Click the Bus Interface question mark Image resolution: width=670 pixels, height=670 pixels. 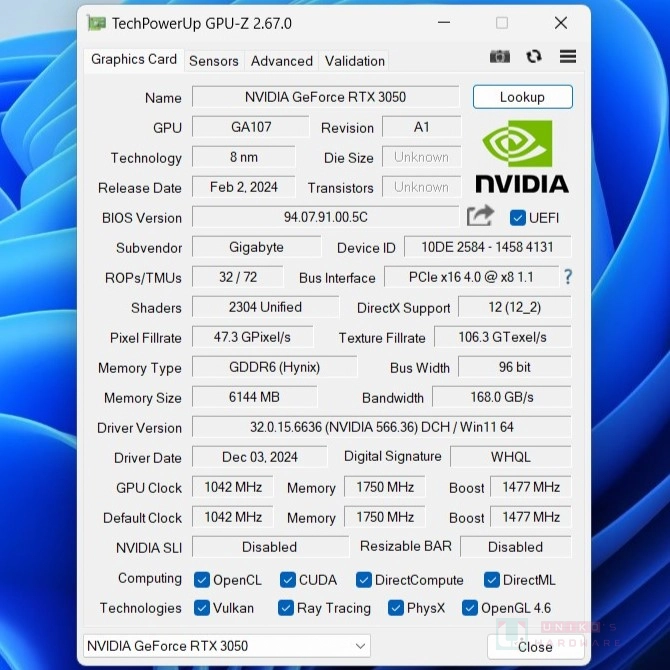[568, 277]
